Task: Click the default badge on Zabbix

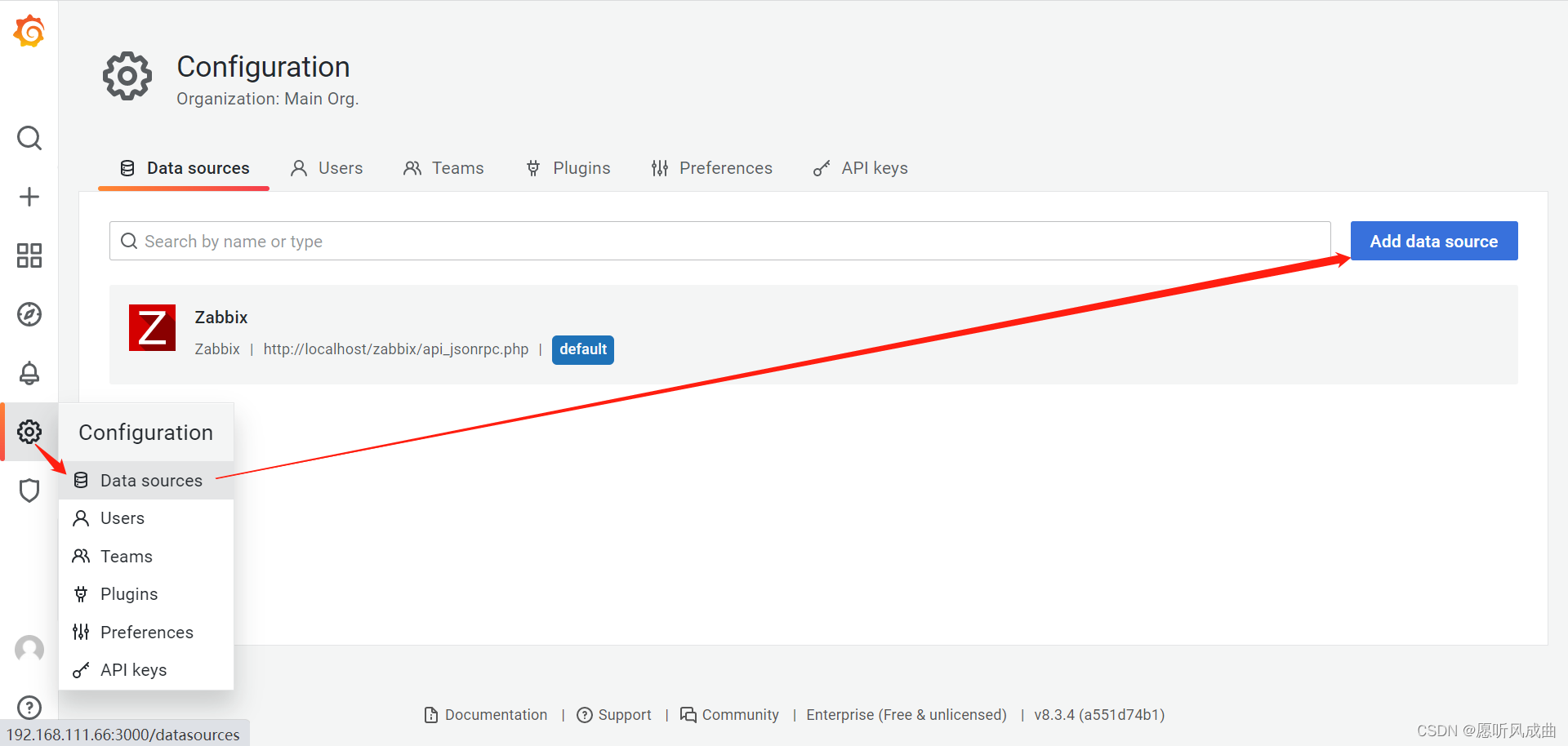Action: tap(583, 349)
